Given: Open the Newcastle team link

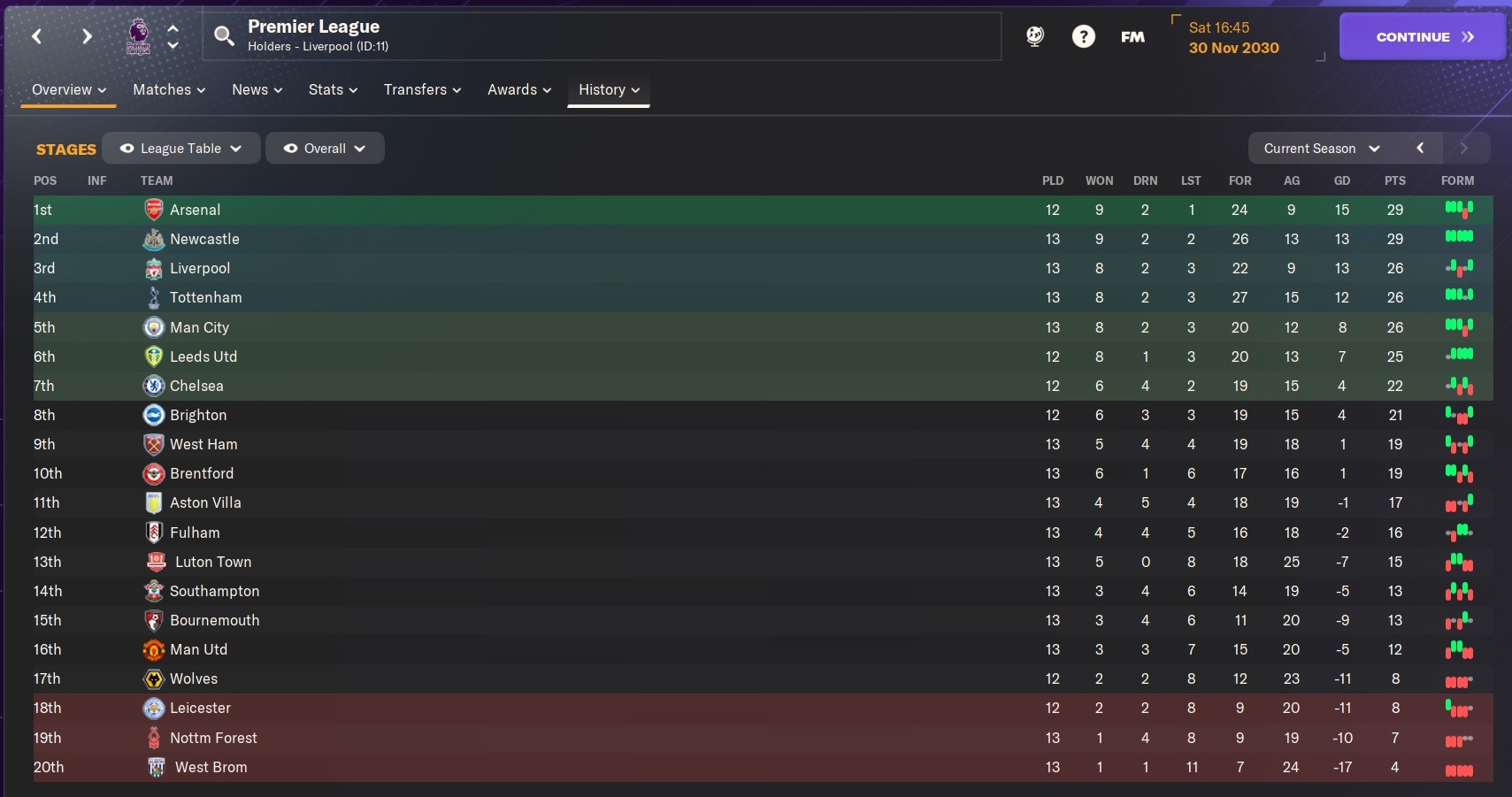Looking at the screenshot, I should pos(204,239).
